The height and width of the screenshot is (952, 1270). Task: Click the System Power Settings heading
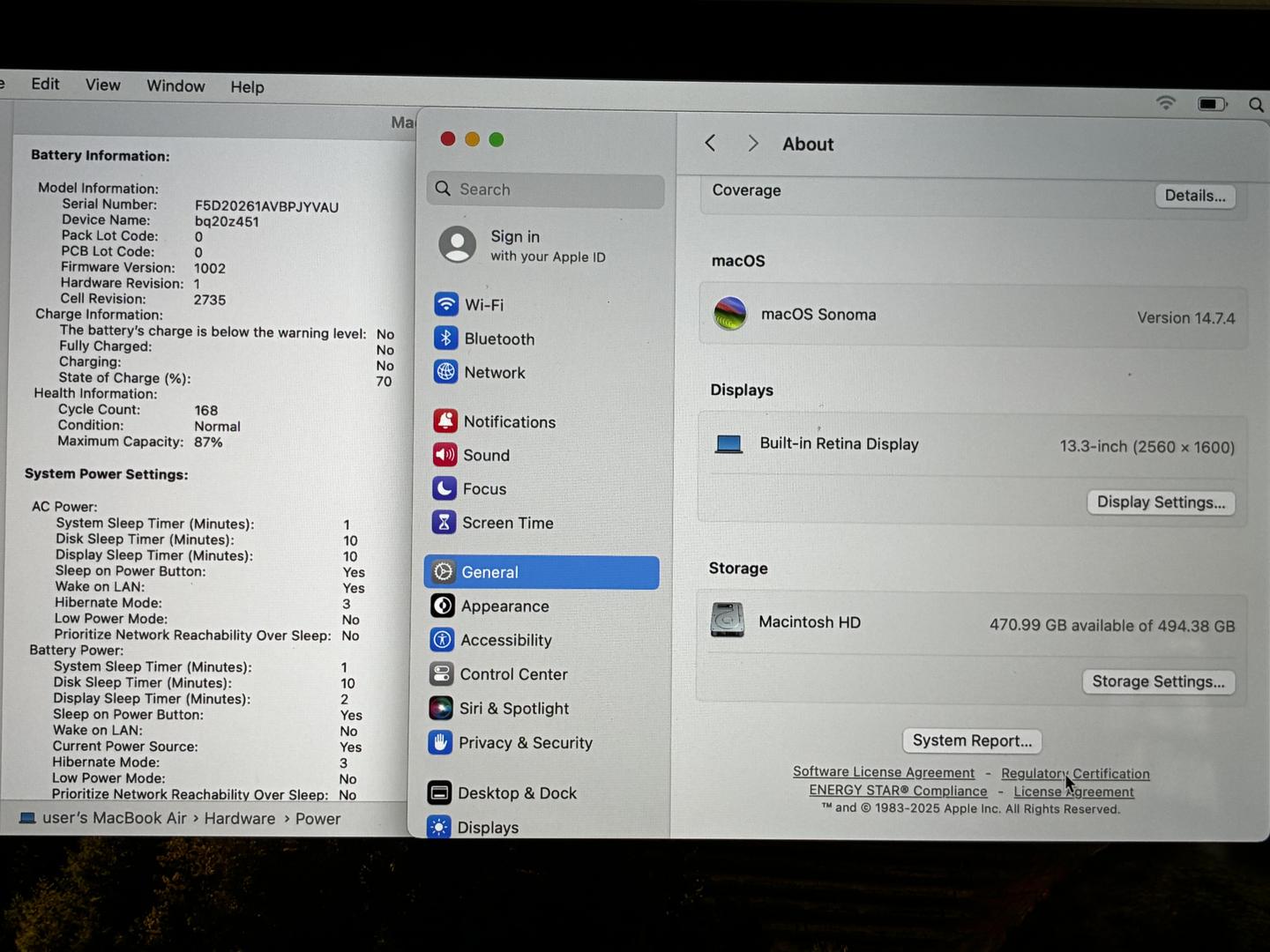click(106, 473)
